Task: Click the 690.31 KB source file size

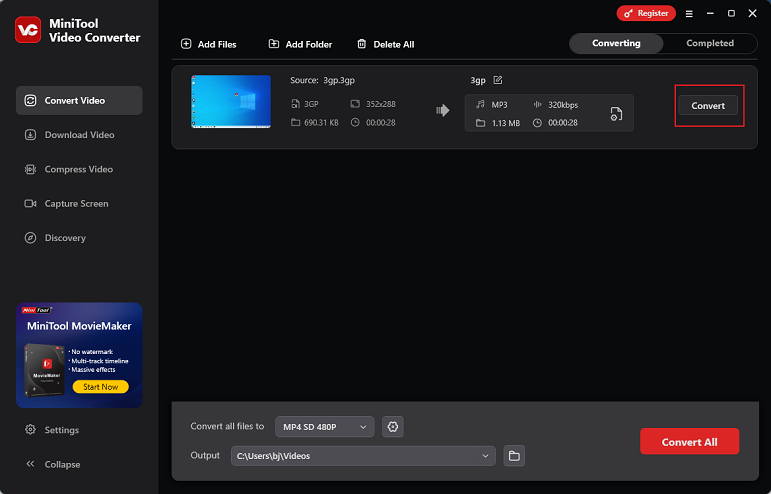Action: click(x=321, y=122)
